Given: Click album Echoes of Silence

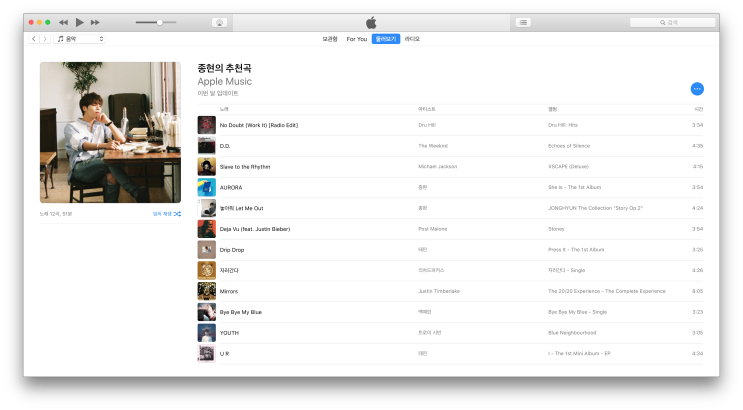Looking at the screenshot, I should (x=569, y=146).
